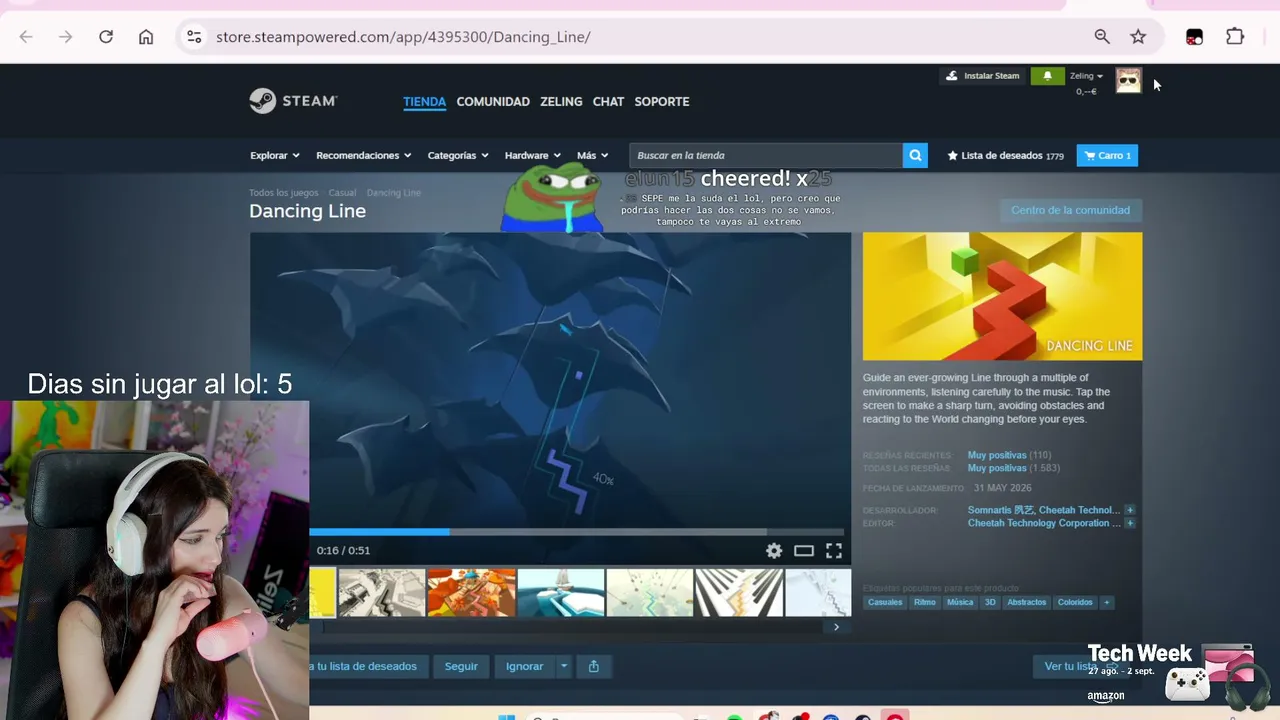Image resolution: width=1280 pixels, height=720 pixels.
Task: Seek the video progress bar
Action: [577, 532]
